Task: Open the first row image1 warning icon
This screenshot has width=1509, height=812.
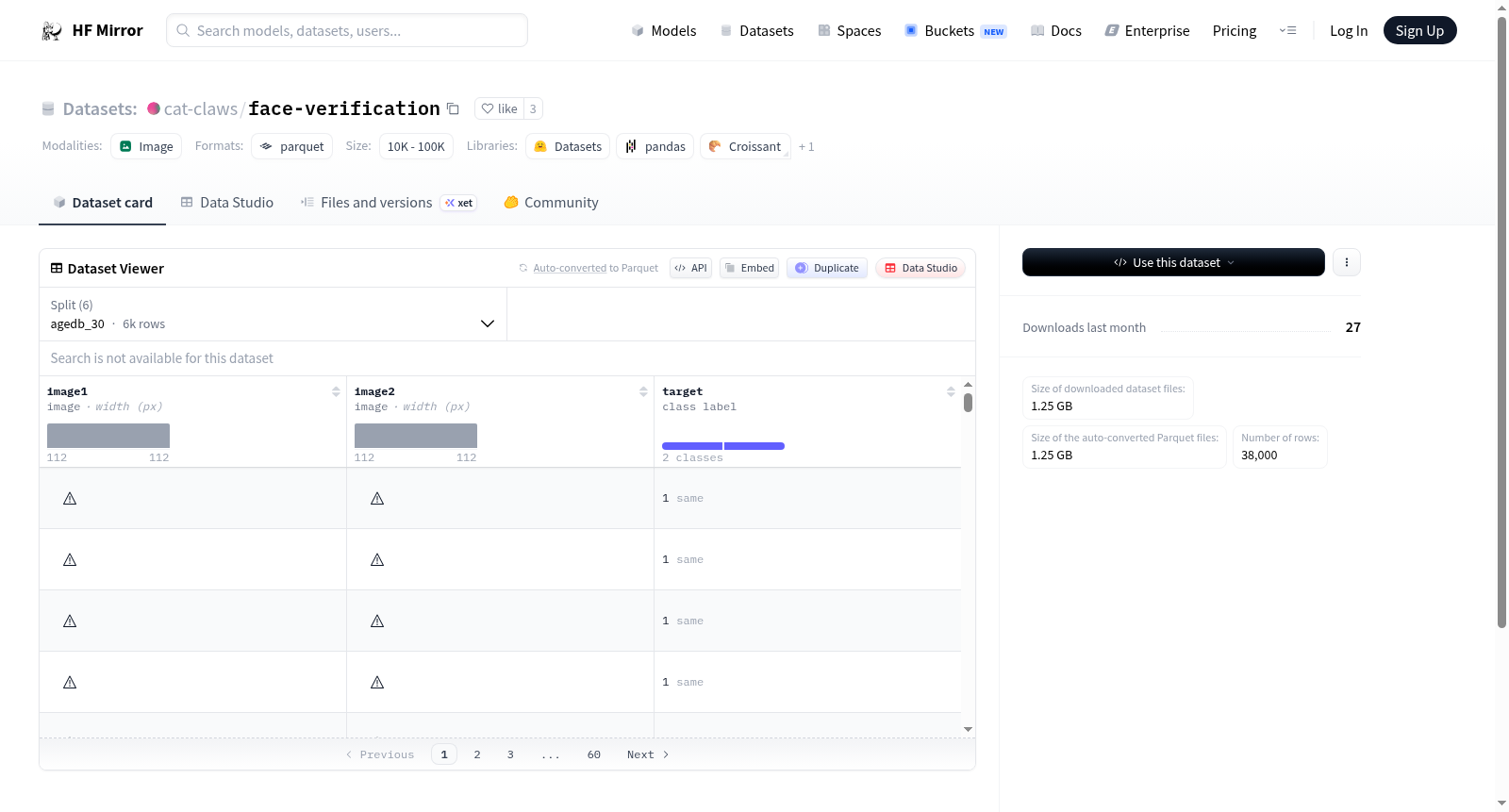Action: pos(70,498)
